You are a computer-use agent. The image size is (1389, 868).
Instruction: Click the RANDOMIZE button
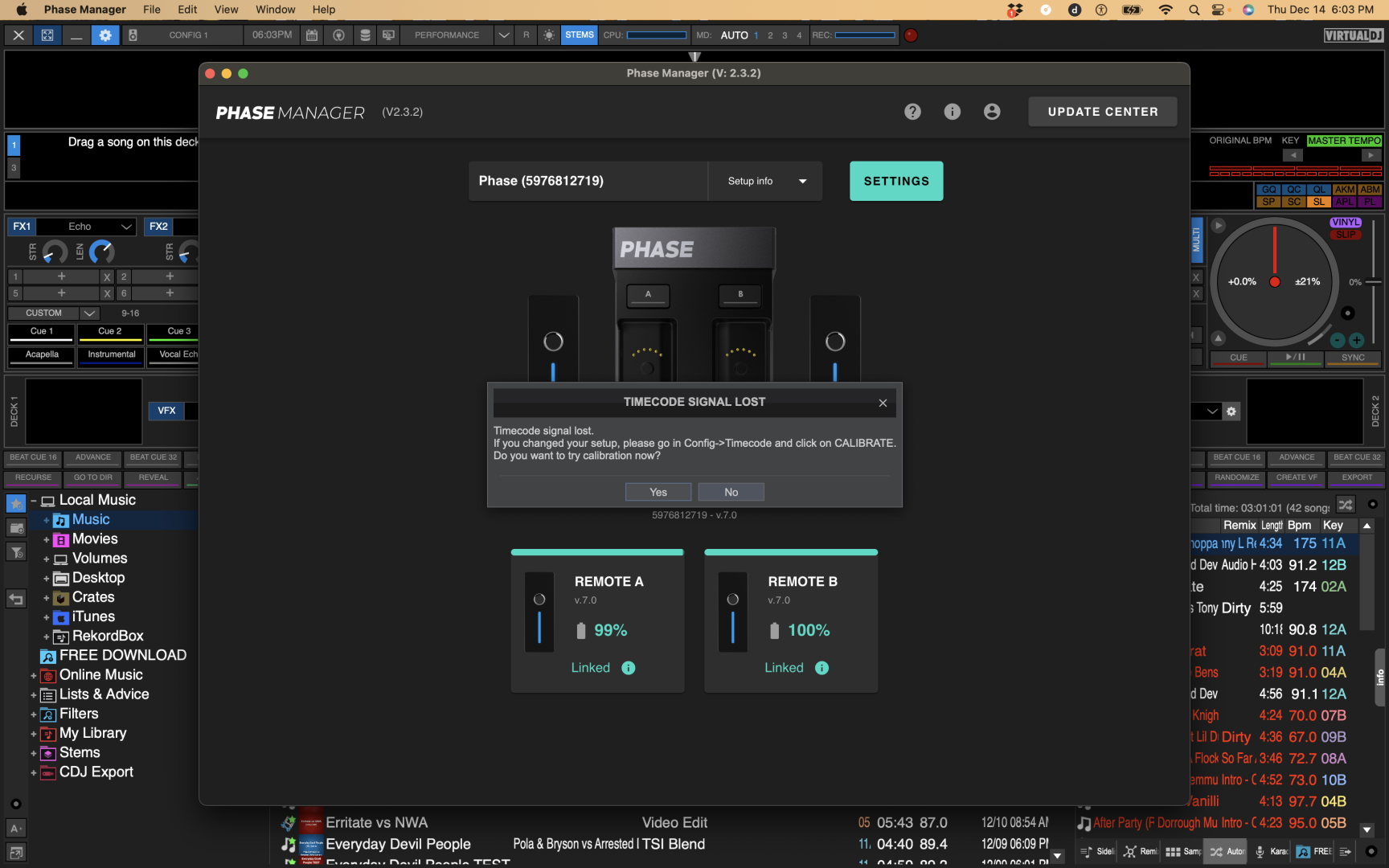click(1237, 477)
